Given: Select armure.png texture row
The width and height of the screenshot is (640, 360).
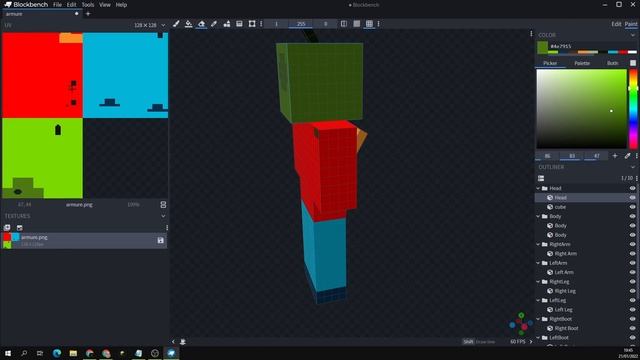Looking at the screenshot, I should point(84,241).
